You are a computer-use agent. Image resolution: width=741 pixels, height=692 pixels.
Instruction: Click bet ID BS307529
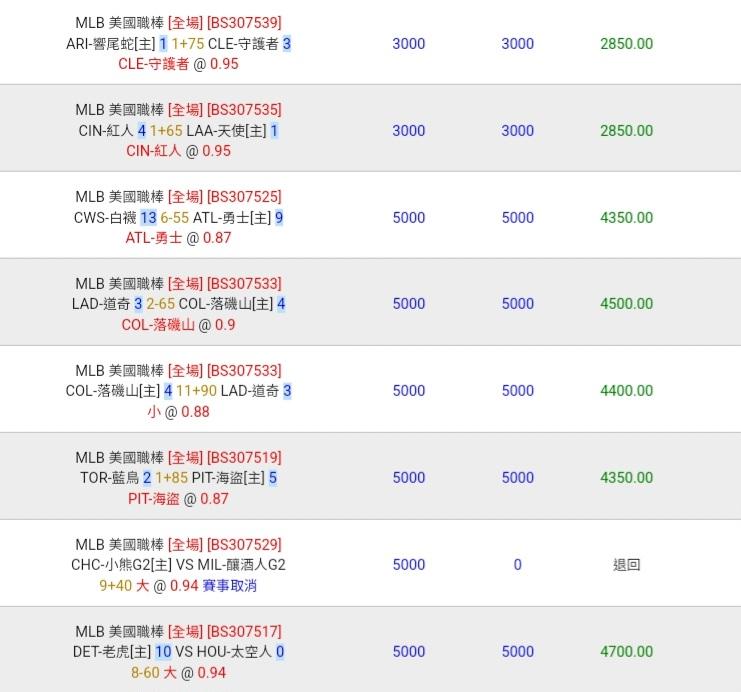244,545
